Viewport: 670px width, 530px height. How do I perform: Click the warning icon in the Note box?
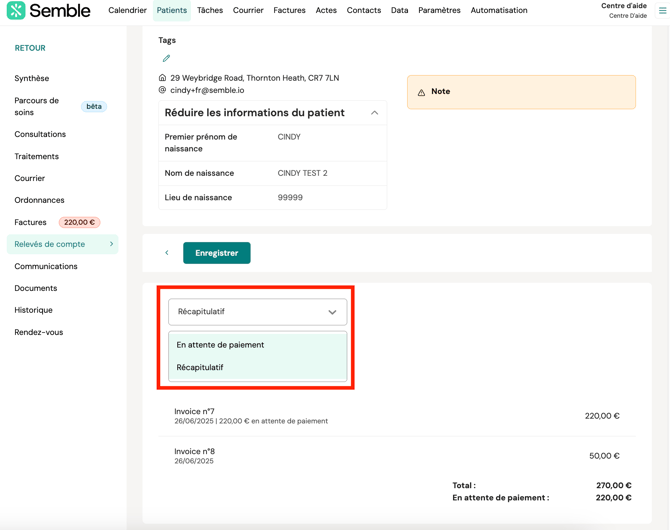point(421,92)
